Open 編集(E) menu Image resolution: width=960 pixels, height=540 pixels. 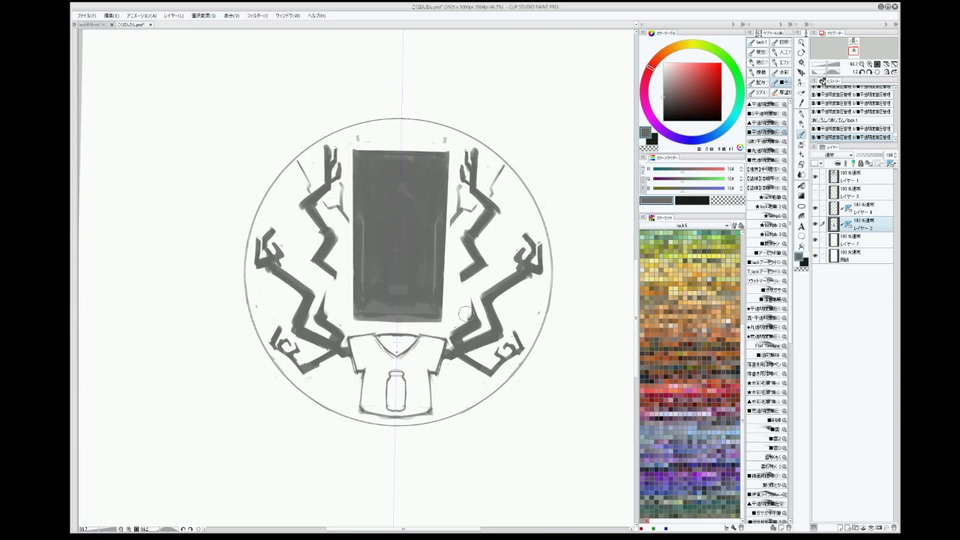(111, 16)
